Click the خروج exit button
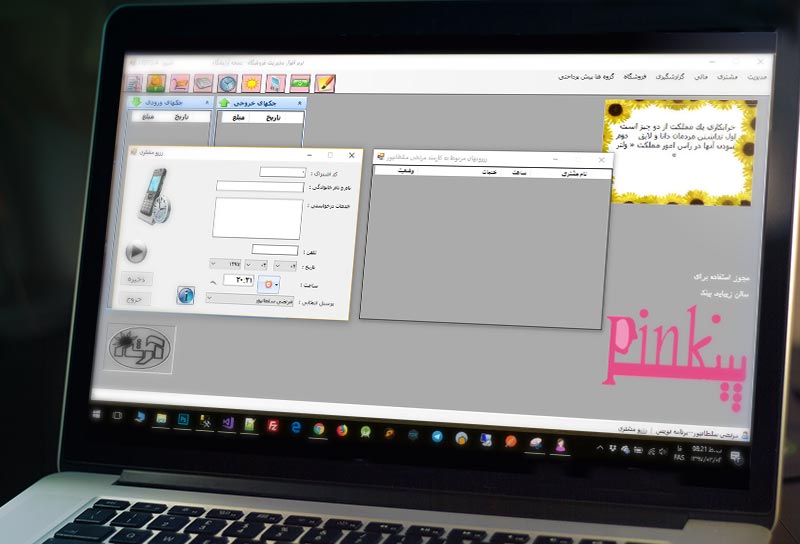This screenshot has width=800, height=544. pyautogui.click(x=135, y=299)
